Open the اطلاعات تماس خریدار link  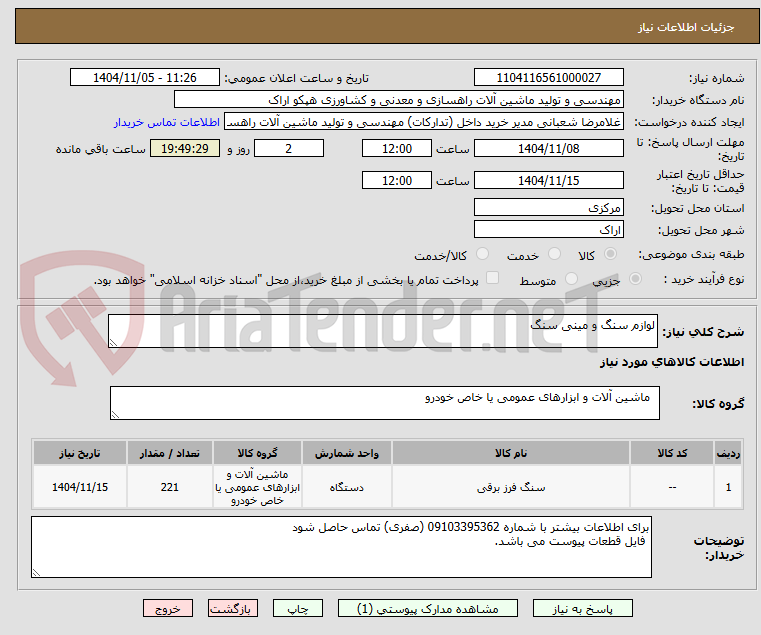coord(167,122)
